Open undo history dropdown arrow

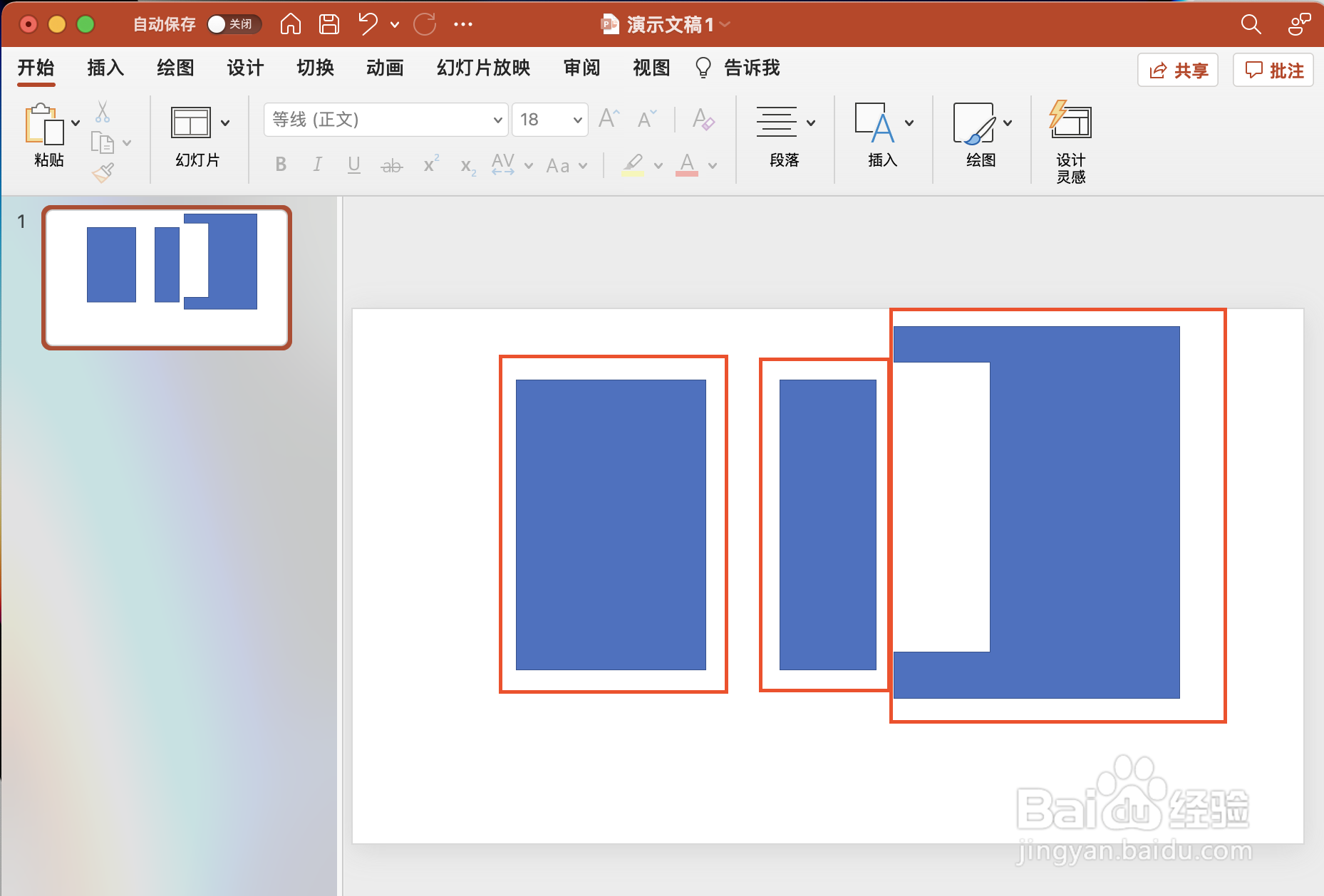coord(394,25)
